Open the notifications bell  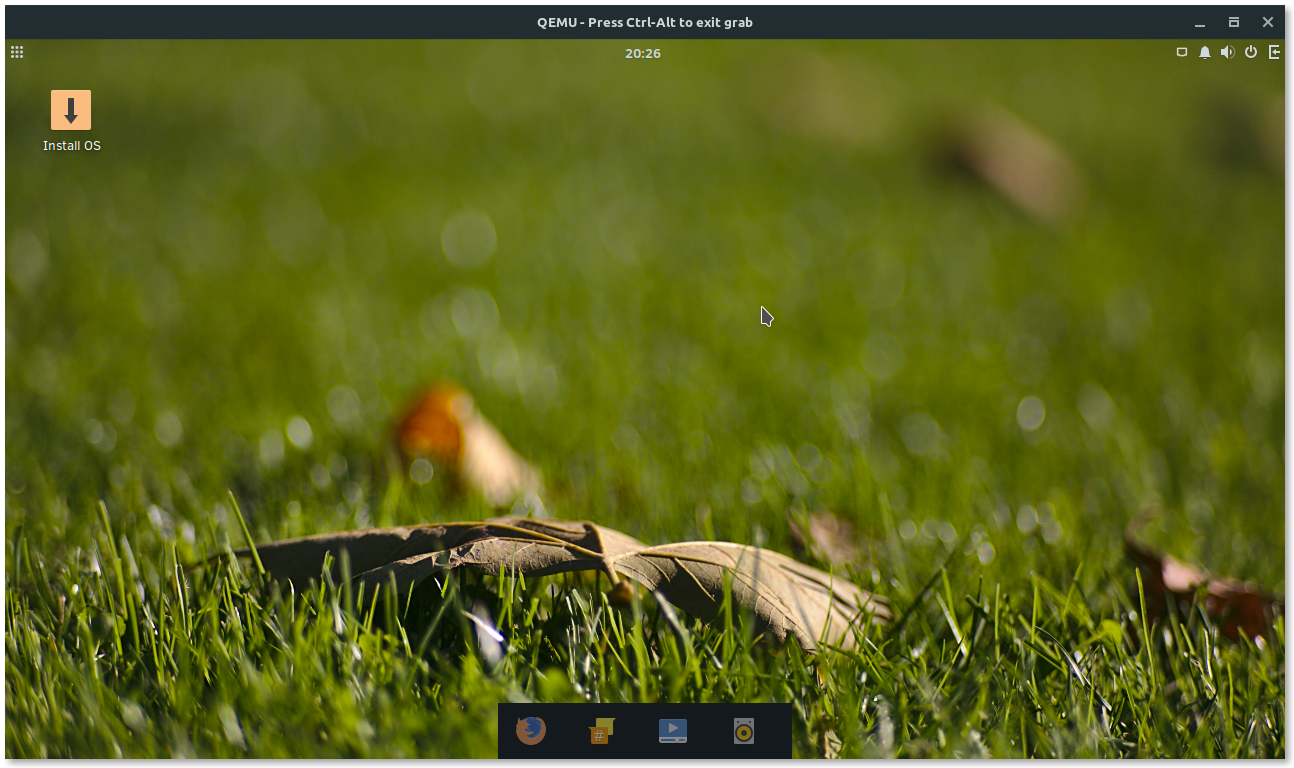1205,52
